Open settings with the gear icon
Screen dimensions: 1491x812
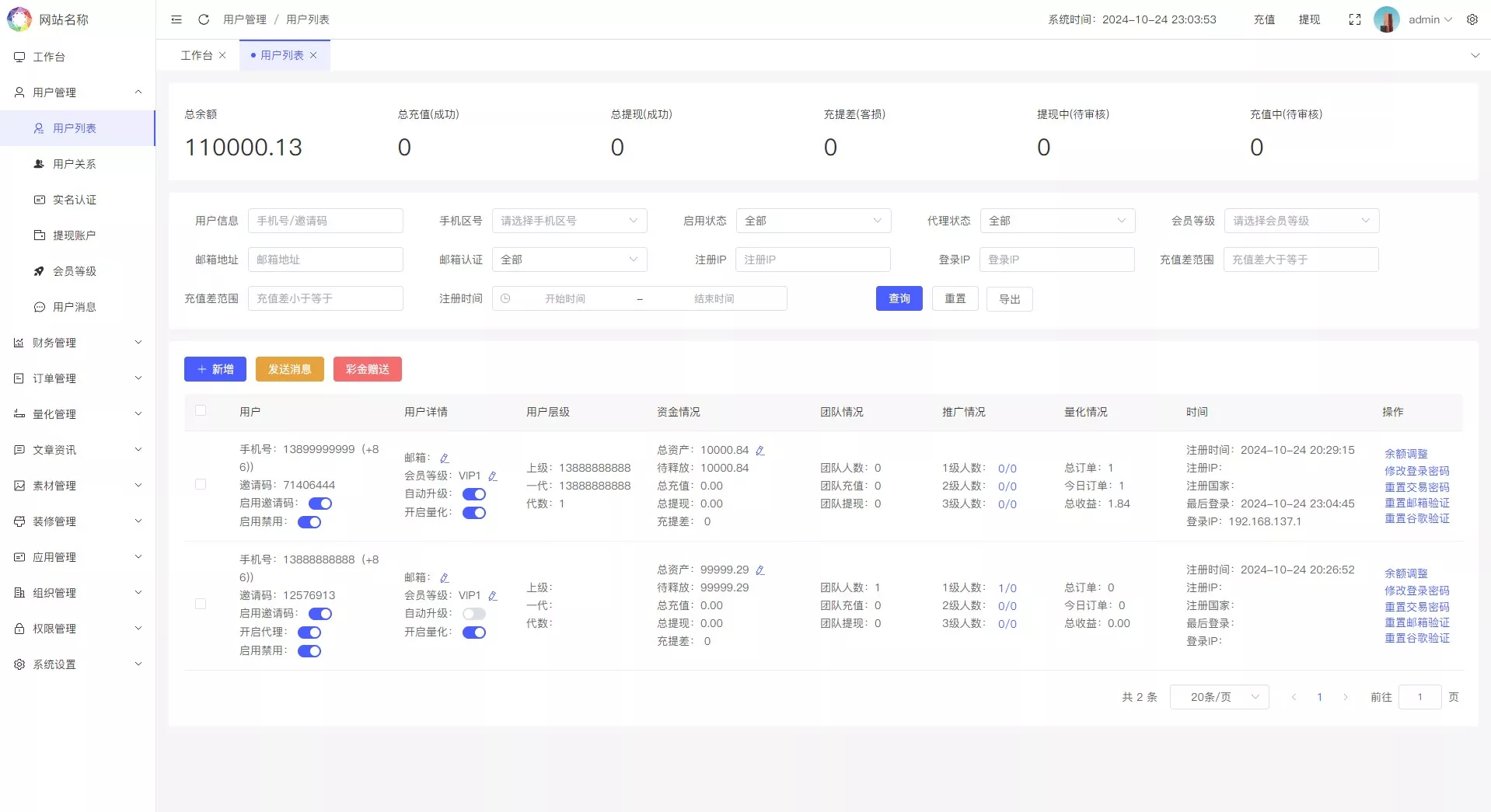[x=1472, y=19]
